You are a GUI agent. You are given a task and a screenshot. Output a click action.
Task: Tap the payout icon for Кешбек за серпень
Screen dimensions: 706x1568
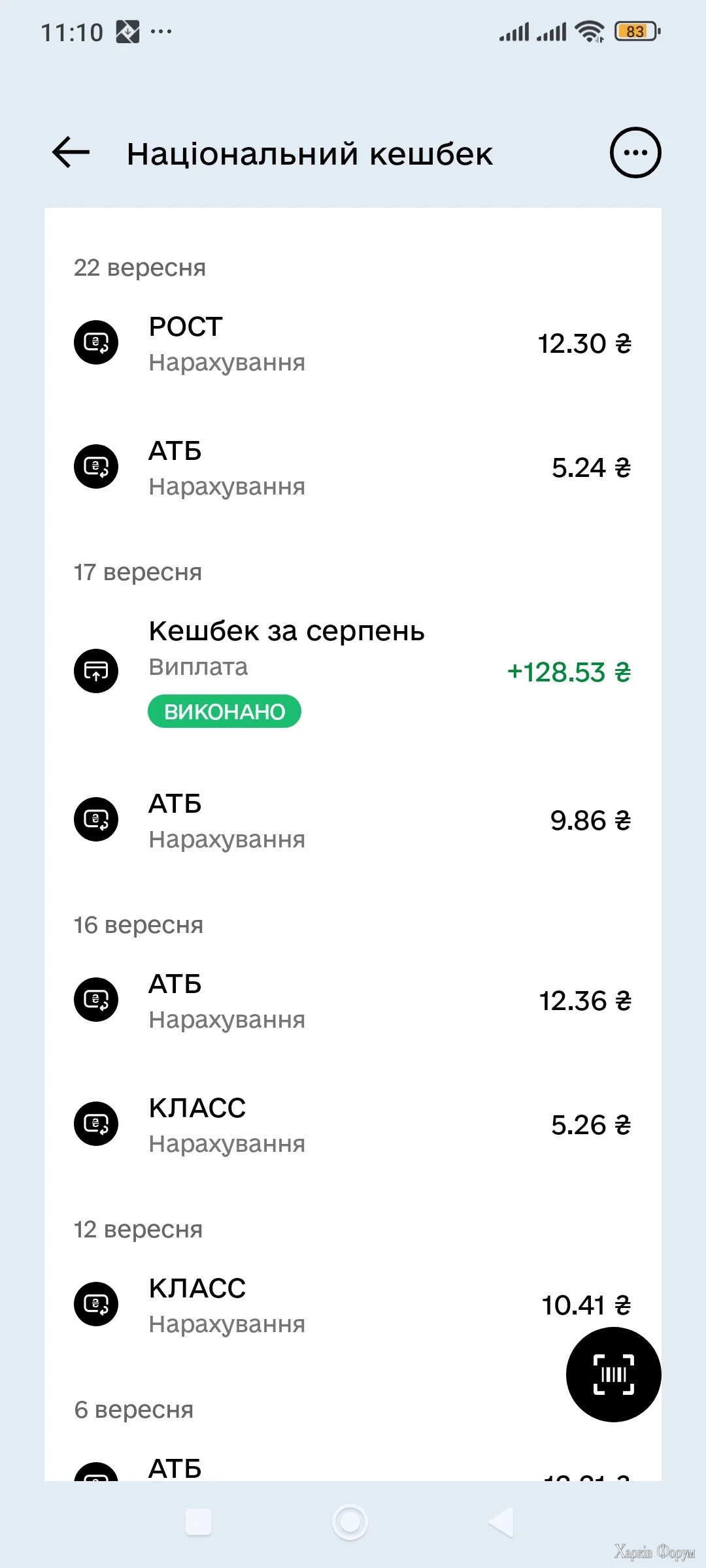pyautogui.click(x=96, y=671)
